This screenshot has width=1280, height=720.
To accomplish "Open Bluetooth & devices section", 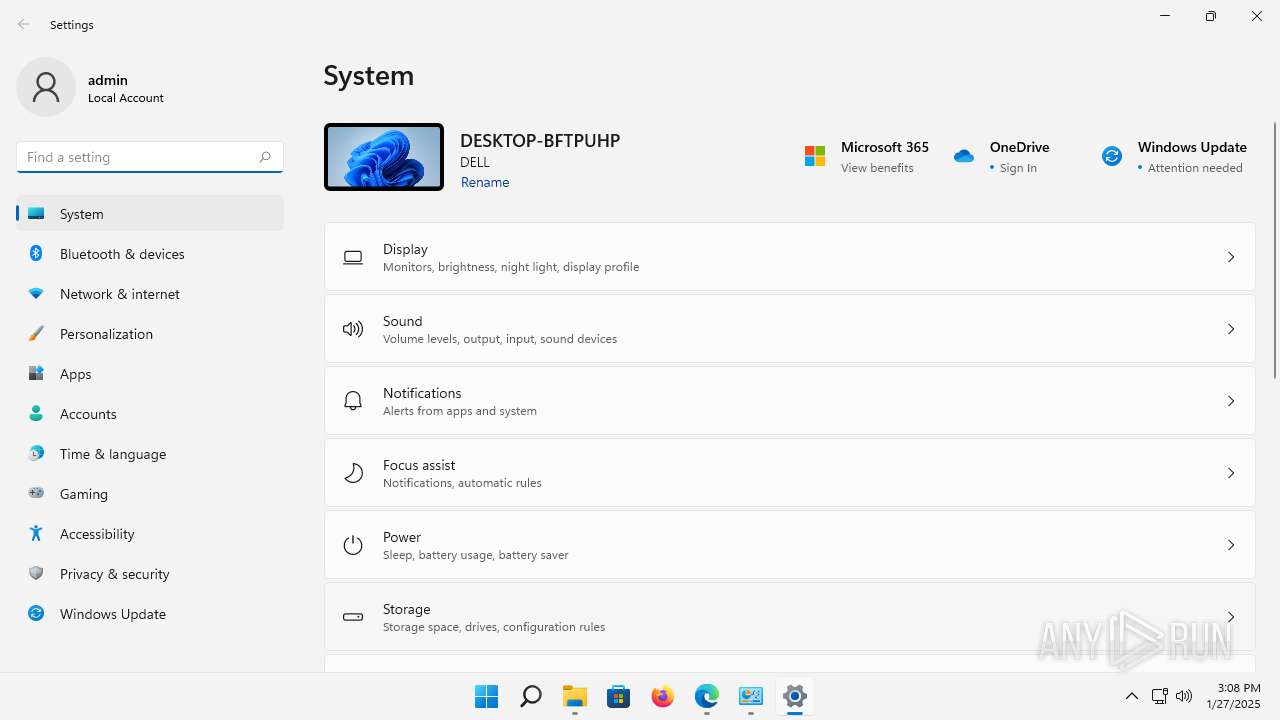I will click(x=150, y=254).
